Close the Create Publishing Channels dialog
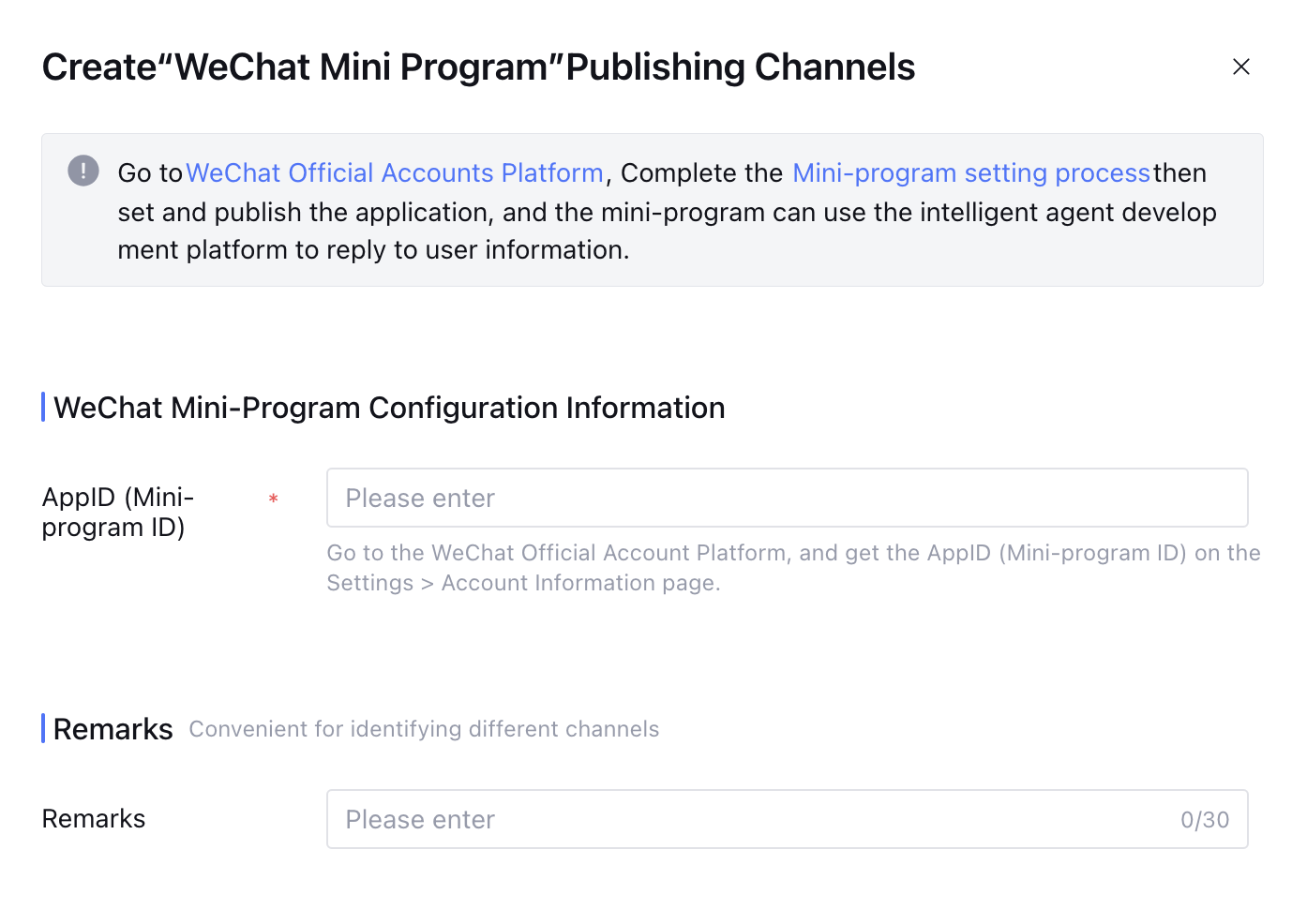 [1240, 67]
